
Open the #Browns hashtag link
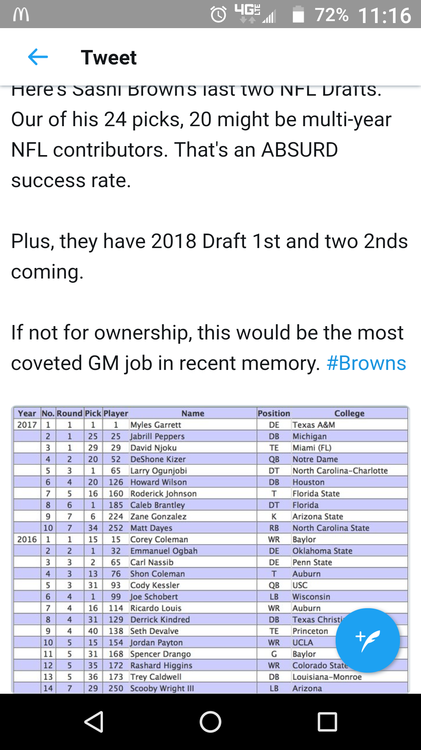coord(366,363)
